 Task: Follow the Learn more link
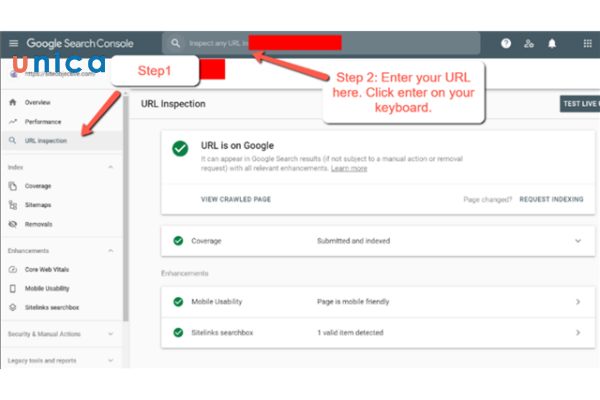pos(349,168)
